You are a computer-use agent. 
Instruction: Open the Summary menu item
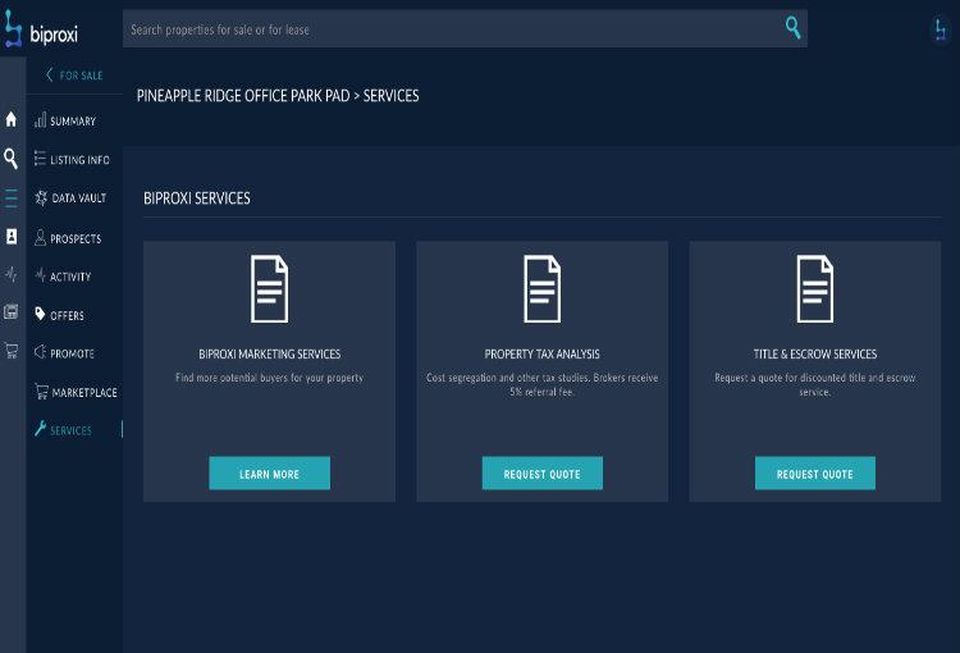tap(73, 121)
